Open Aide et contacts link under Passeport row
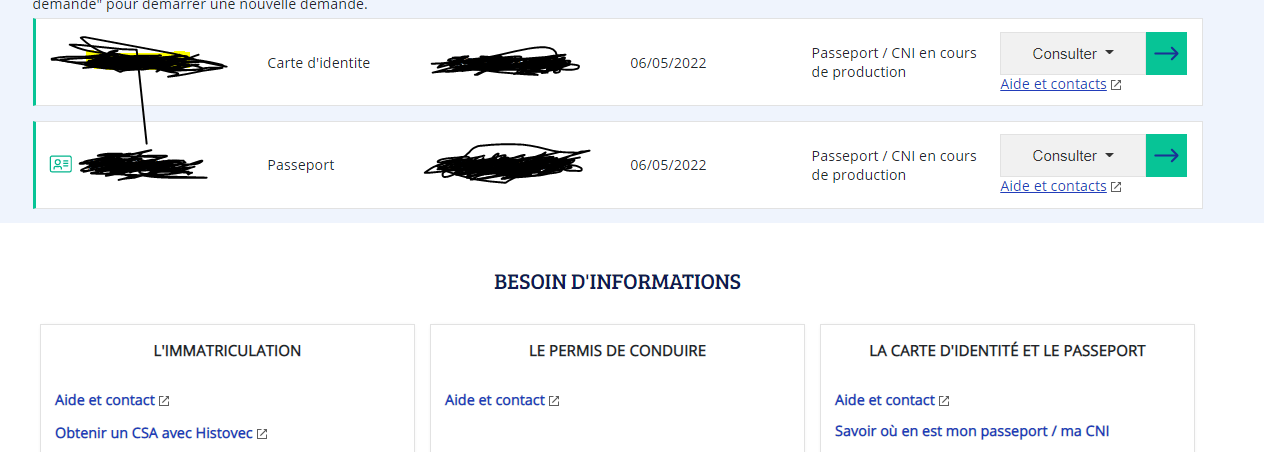The height and width of the screenshot is (452, 1270). click(1053, 186)
